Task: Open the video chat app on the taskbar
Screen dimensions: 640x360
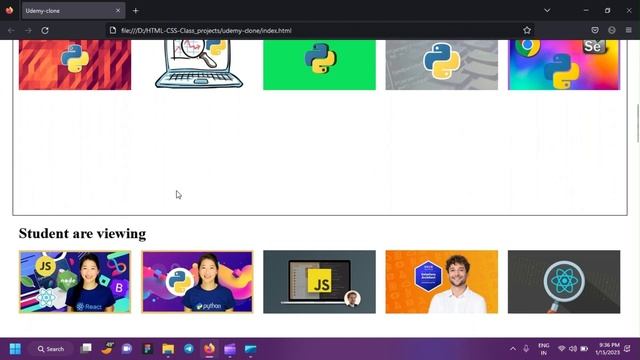Action: pyautogui.click(x=127, y=349)
